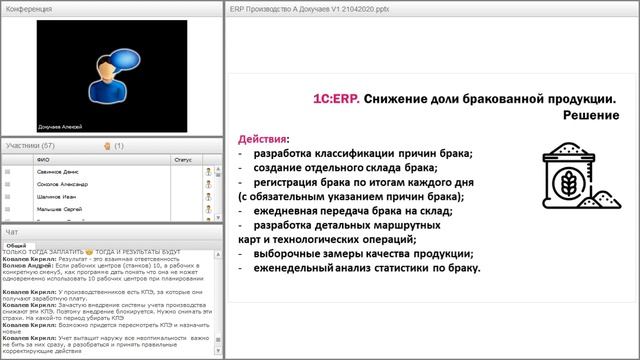Click the avatar icon in the Соколов Александр row
The image size is (640, 360).
209,184
